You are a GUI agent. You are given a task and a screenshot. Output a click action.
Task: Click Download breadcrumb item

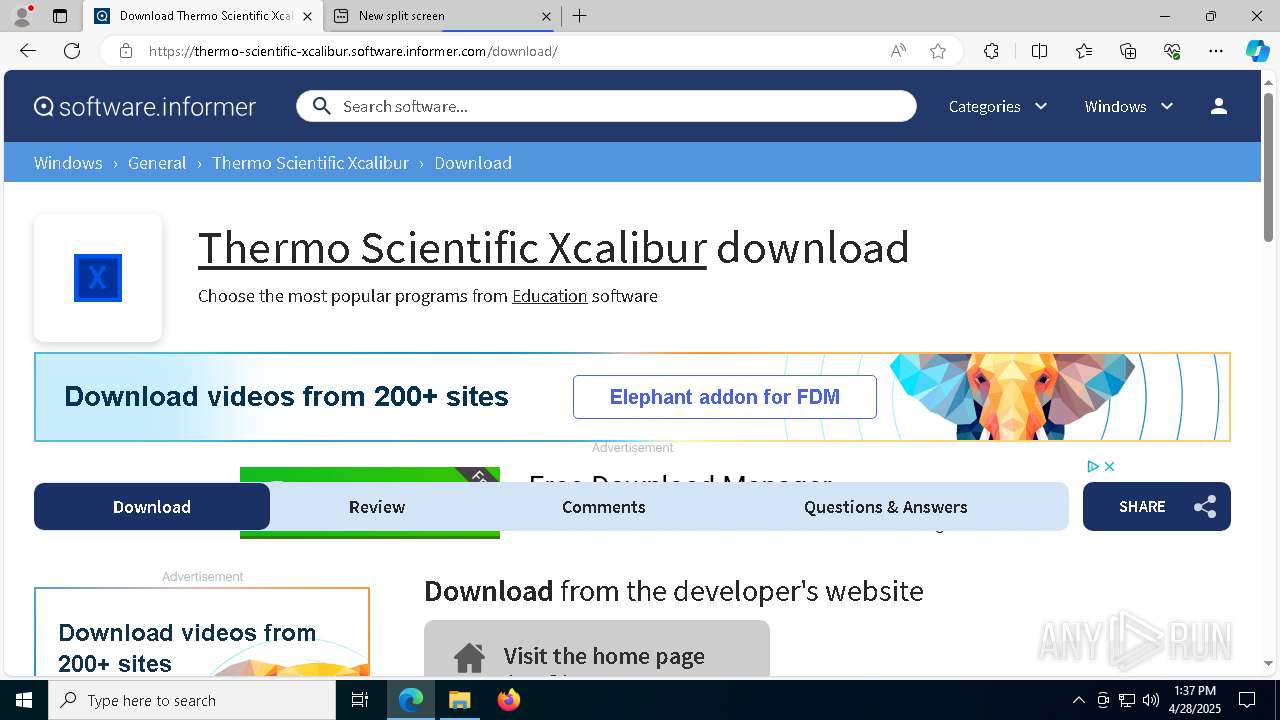pos(473,163)
